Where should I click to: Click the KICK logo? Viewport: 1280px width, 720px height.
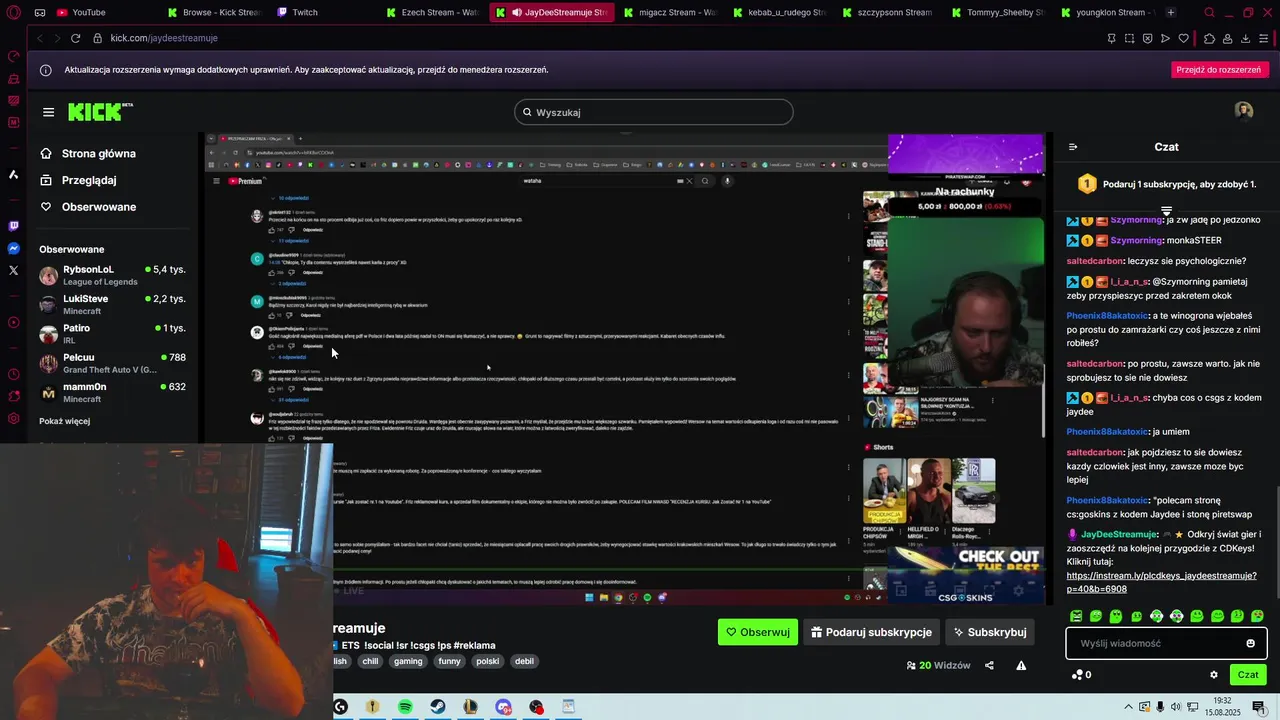point(100,111)
